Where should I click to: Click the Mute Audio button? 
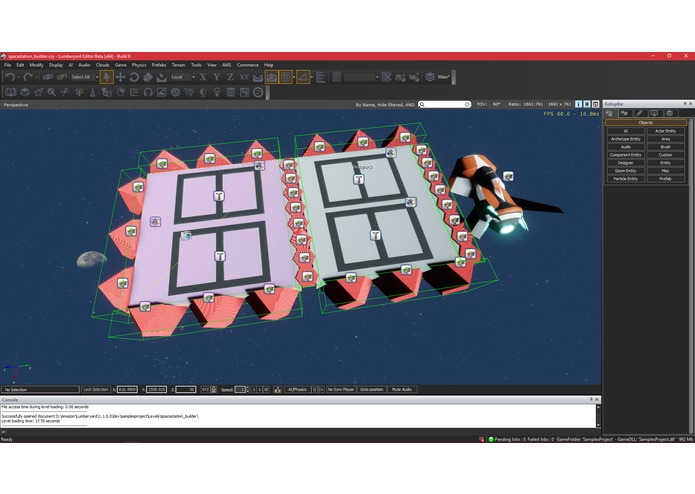click(402, 389)
